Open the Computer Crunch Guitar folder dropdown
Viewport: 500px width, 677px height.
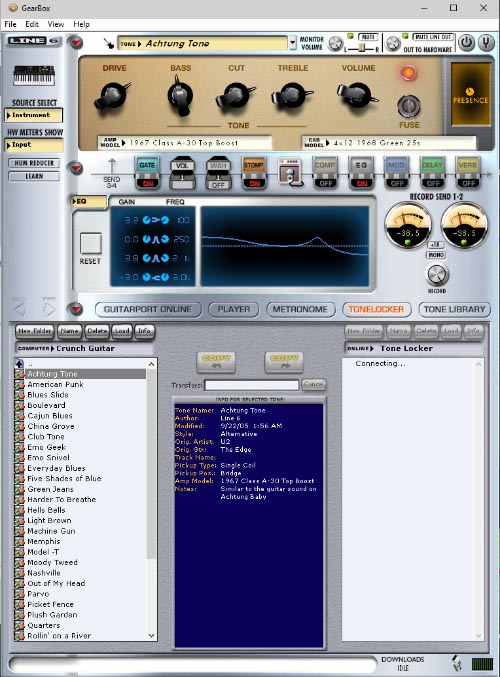tap(84, 348)
